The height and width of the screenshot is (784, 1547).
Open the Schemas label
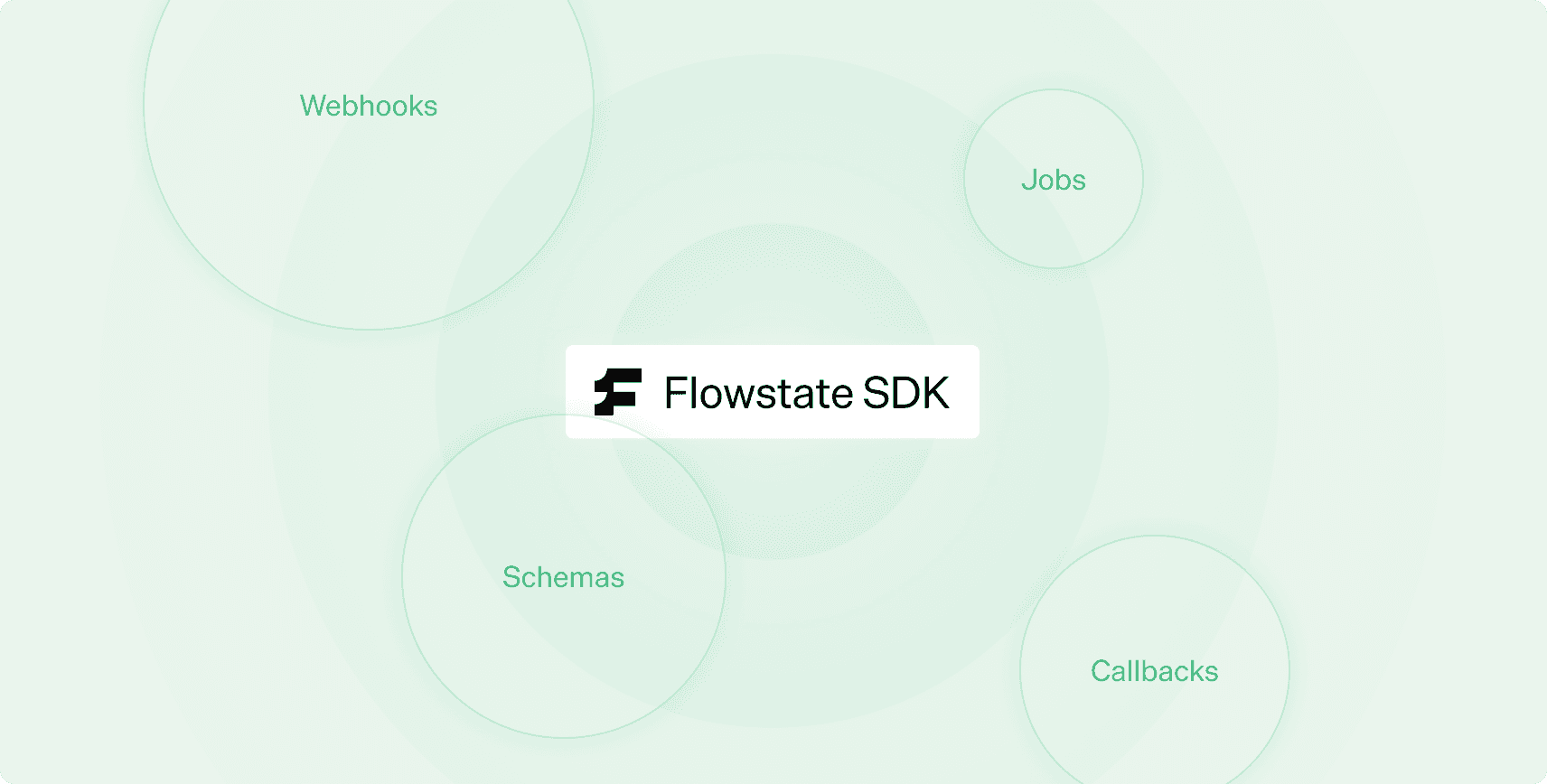pos(564,577)
